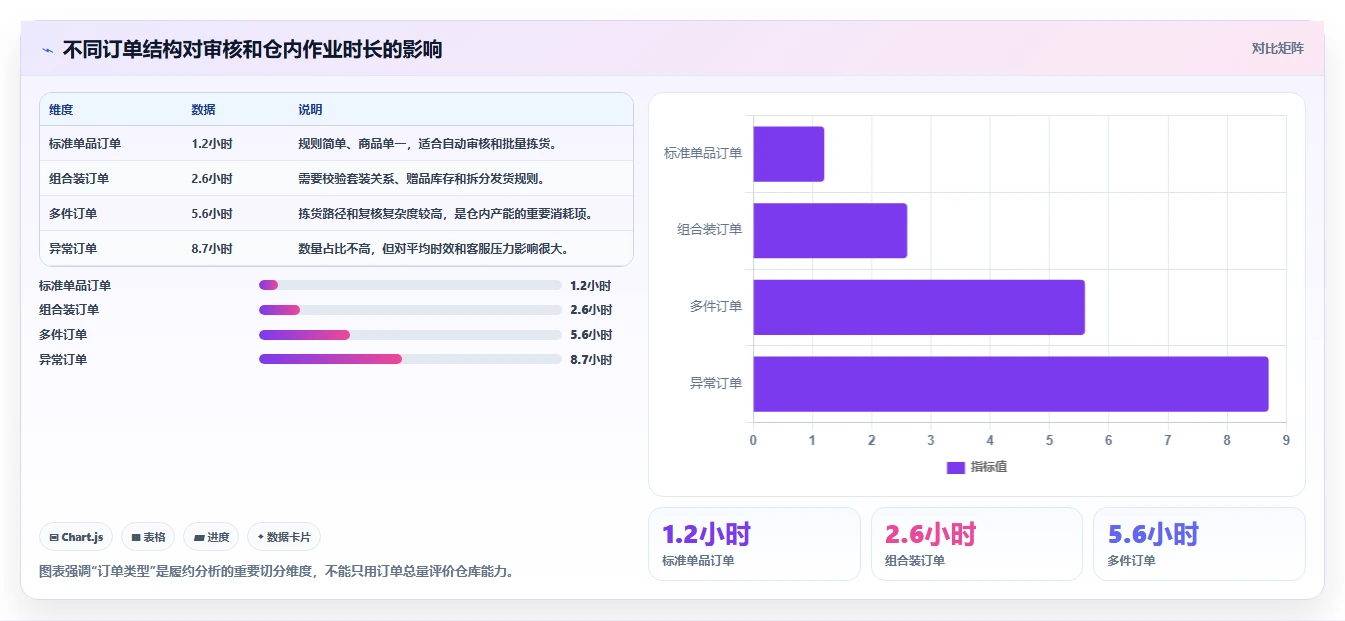This screenshot has width=1345, height=621.
Task: Click the 组合装订单 bar in chart
Action: (x=830, y=231)
